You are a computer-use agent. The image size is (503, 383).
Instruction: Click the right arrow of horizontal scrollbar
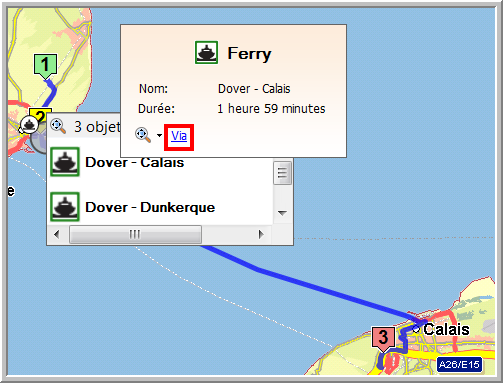pos(261,234)
